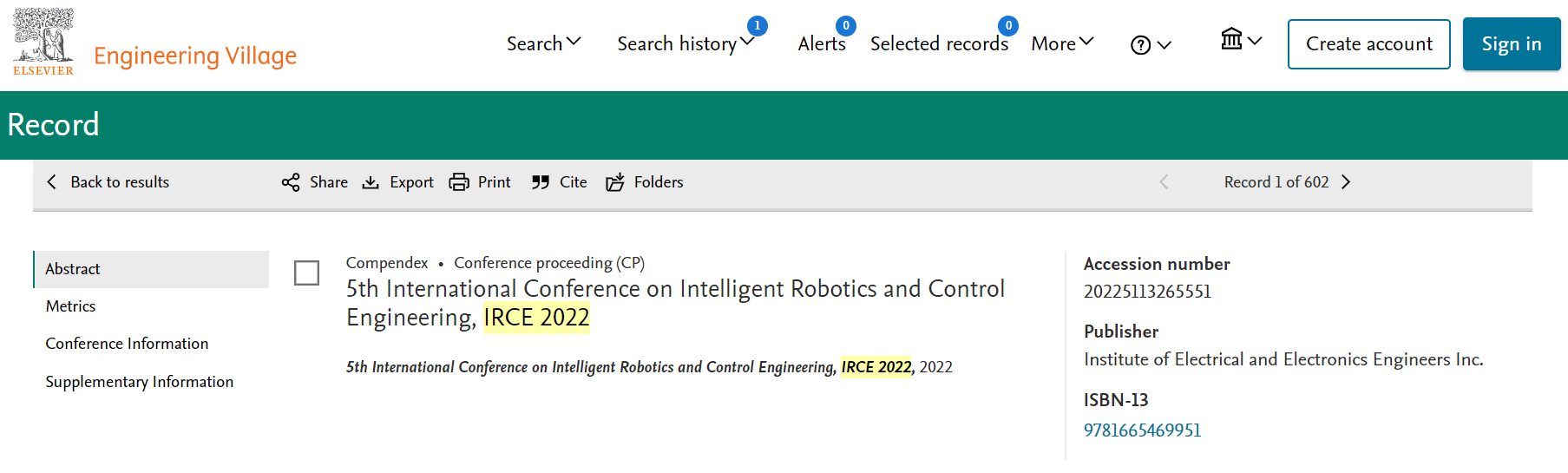Click the Conference proceeding (CP) label
Viewport: 1568px width, 473px height.
(549, 263)
